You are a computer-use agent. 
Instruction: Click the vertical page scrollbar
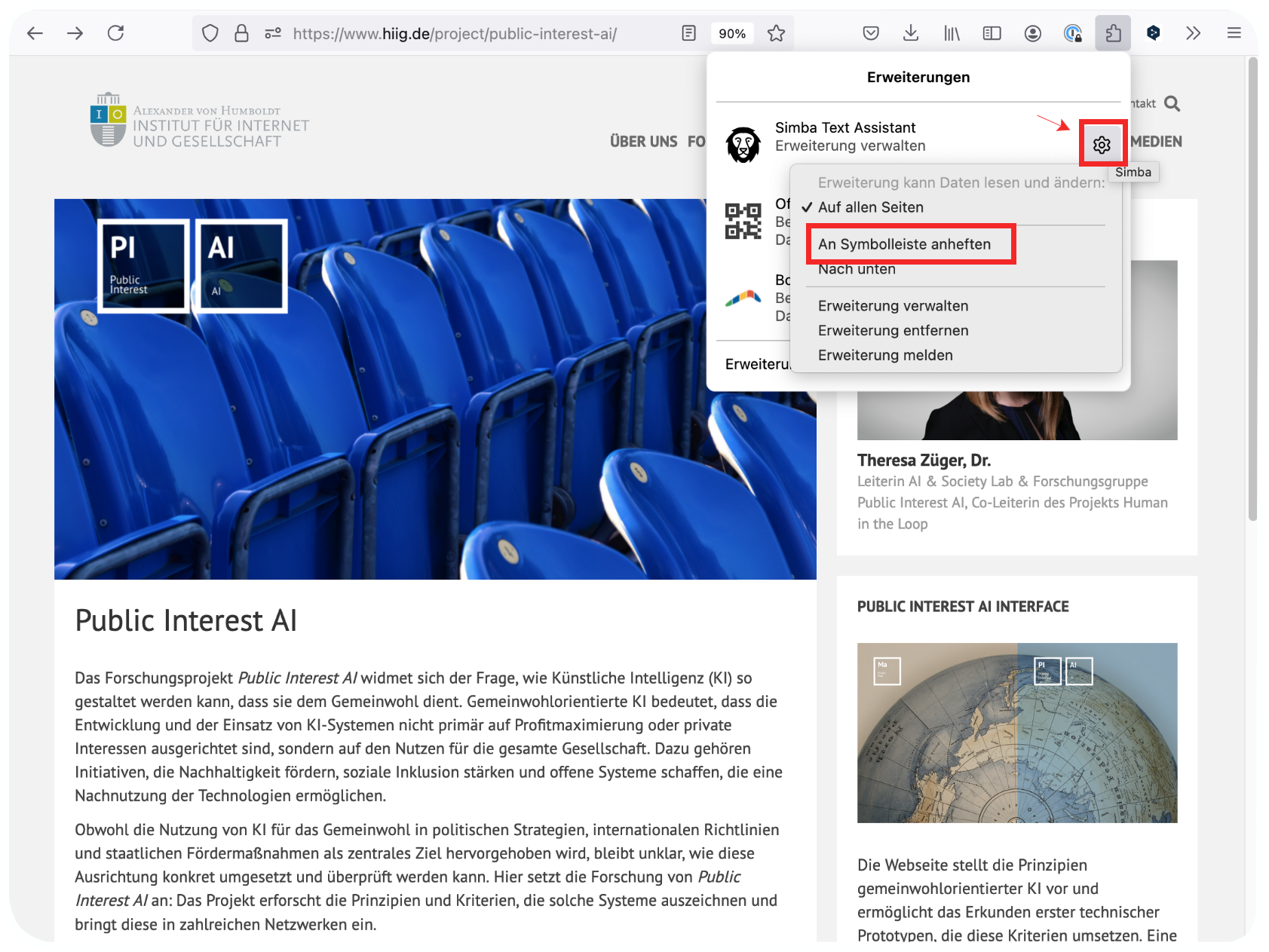coord(1252,290)
